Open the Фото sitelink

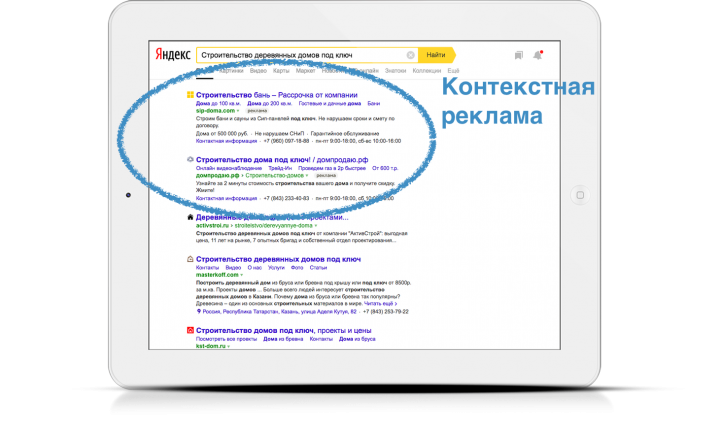(297, 267)
